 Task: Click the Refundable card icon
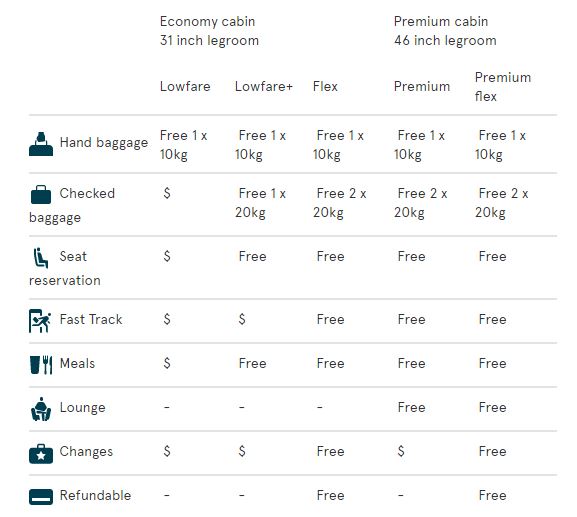[41, 497]
